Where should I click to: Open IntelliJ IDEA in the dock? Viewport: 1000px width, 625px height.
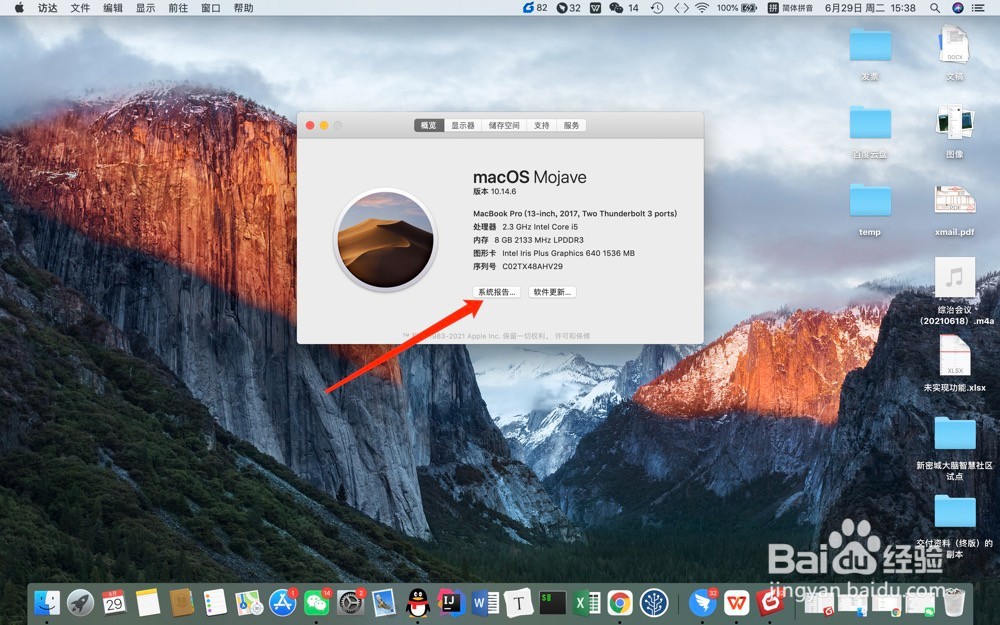pos(452,603)
